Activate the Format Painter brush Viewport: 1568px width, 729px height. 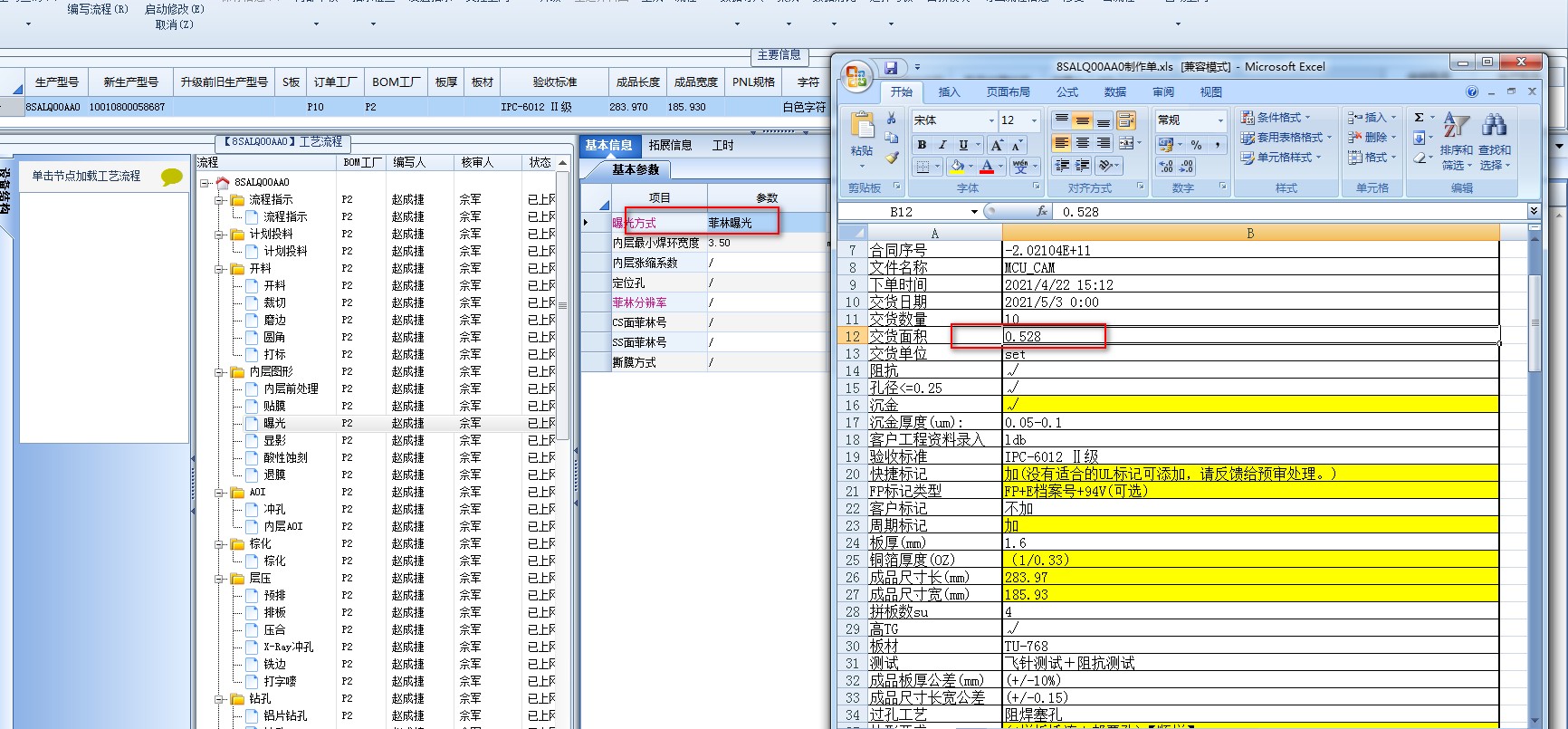pos(892,158)
